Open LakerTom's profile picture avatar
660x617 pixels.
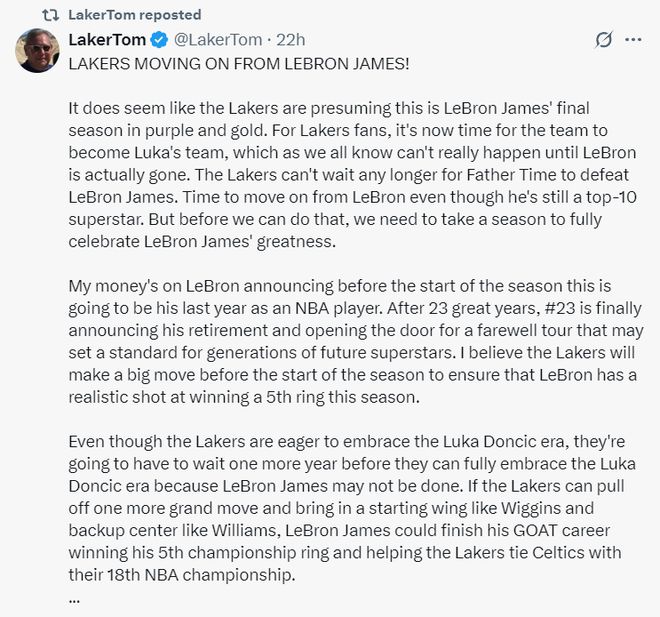[37, 51]
